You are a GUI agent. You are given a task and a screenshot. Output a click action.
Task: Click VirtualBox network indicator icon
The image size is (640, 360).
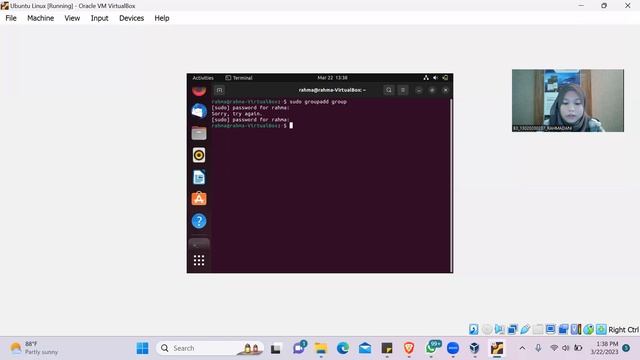tap(512, 329)
